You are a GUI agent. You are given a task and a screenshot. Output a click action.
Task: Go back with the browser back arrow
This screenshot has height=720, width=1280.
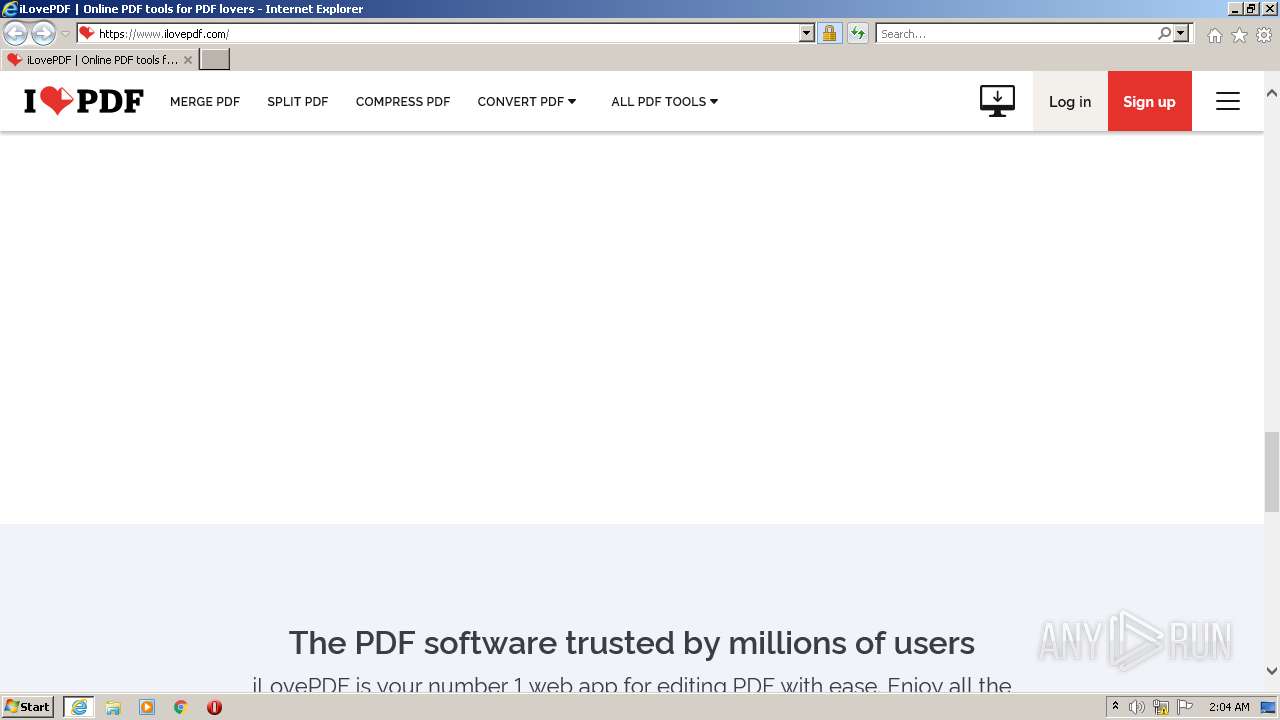[x=16, y=33]
